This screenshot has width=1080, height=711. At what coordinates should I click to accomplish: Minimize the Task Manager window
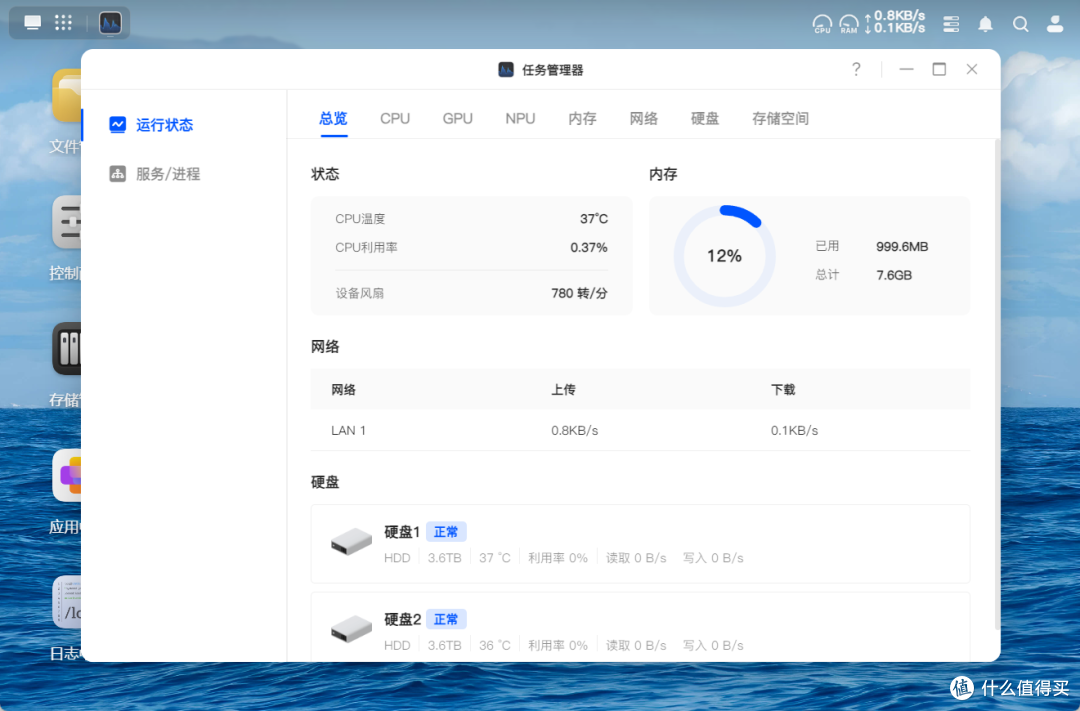[x=906, y=69]
